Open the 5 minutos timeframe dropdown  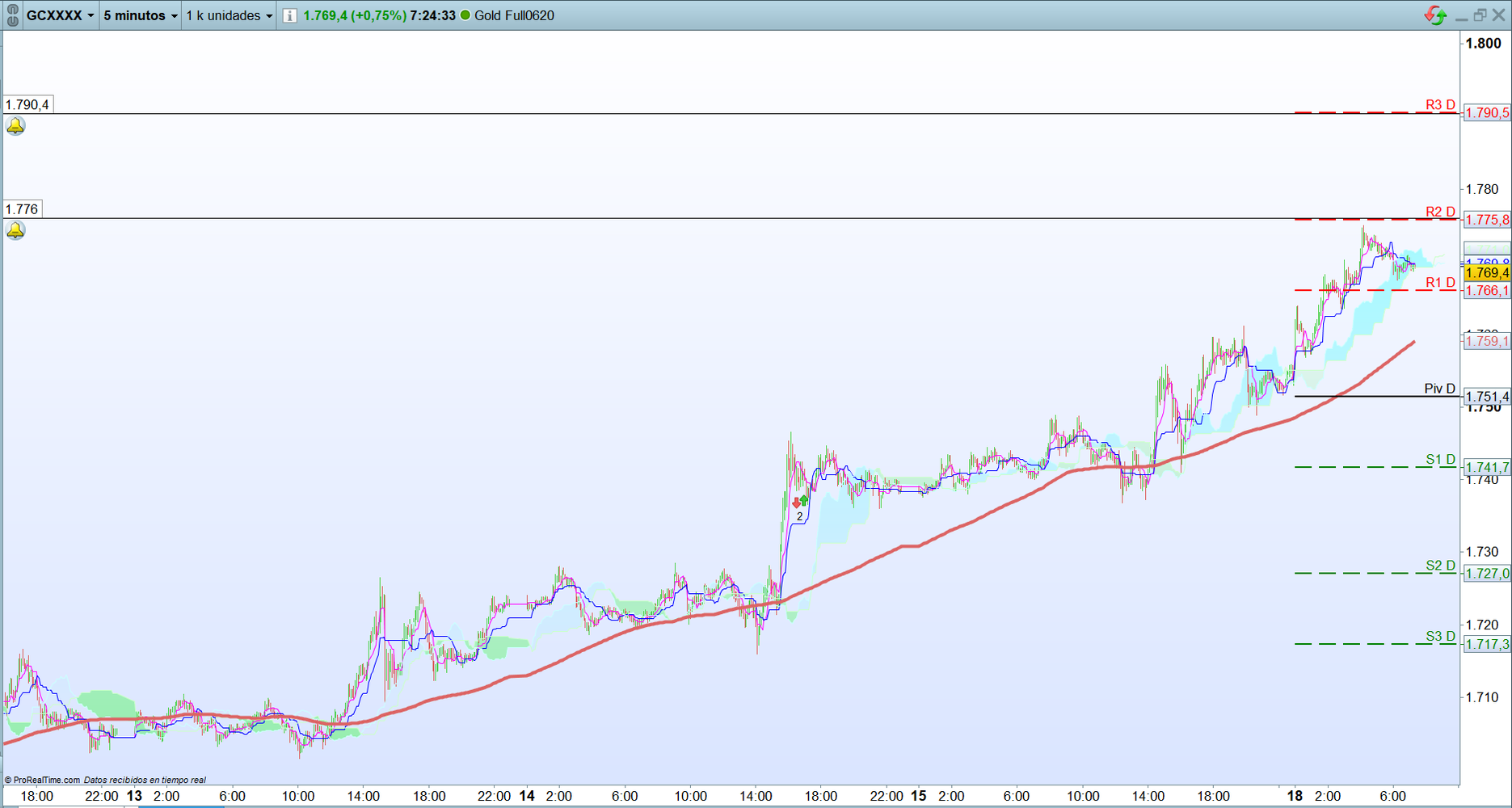coord(141,15)
